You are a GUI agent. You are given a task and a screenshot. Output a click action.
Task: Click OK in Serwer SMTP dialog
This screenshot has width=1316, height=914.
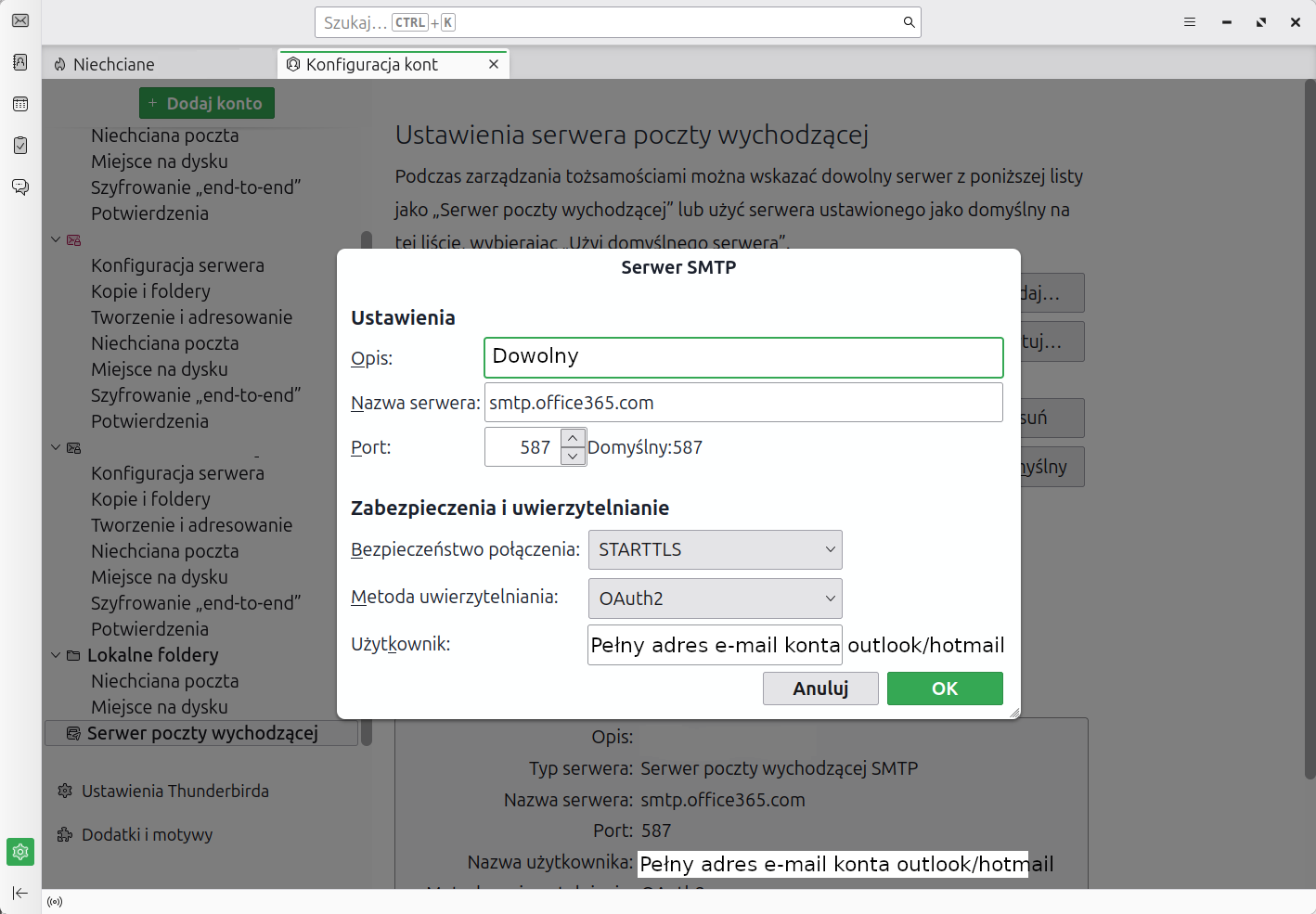pos(945,689)
